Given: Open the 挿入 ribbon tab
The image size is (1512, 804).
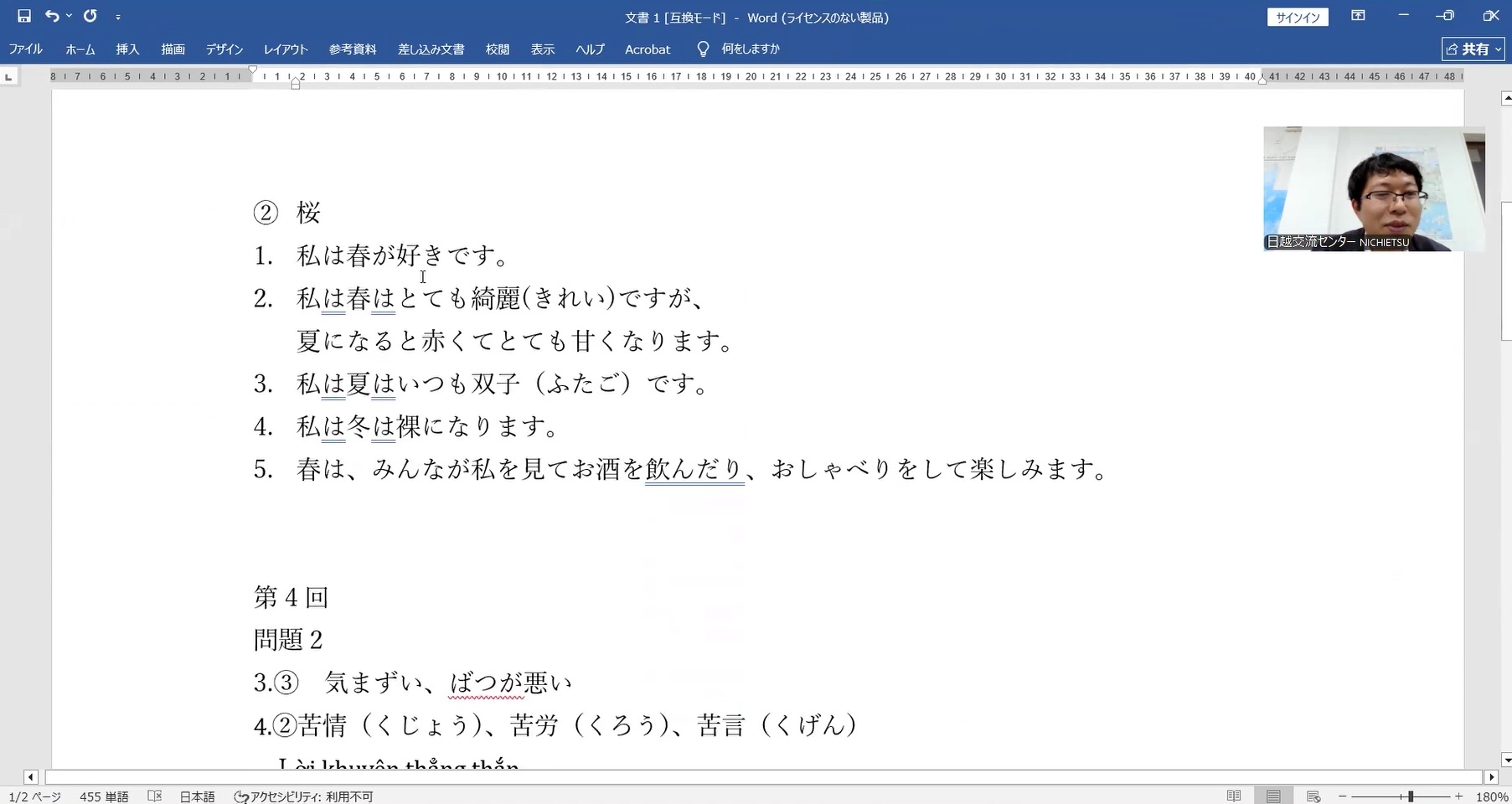Looking at the screenshot, I should pos(127,49).
